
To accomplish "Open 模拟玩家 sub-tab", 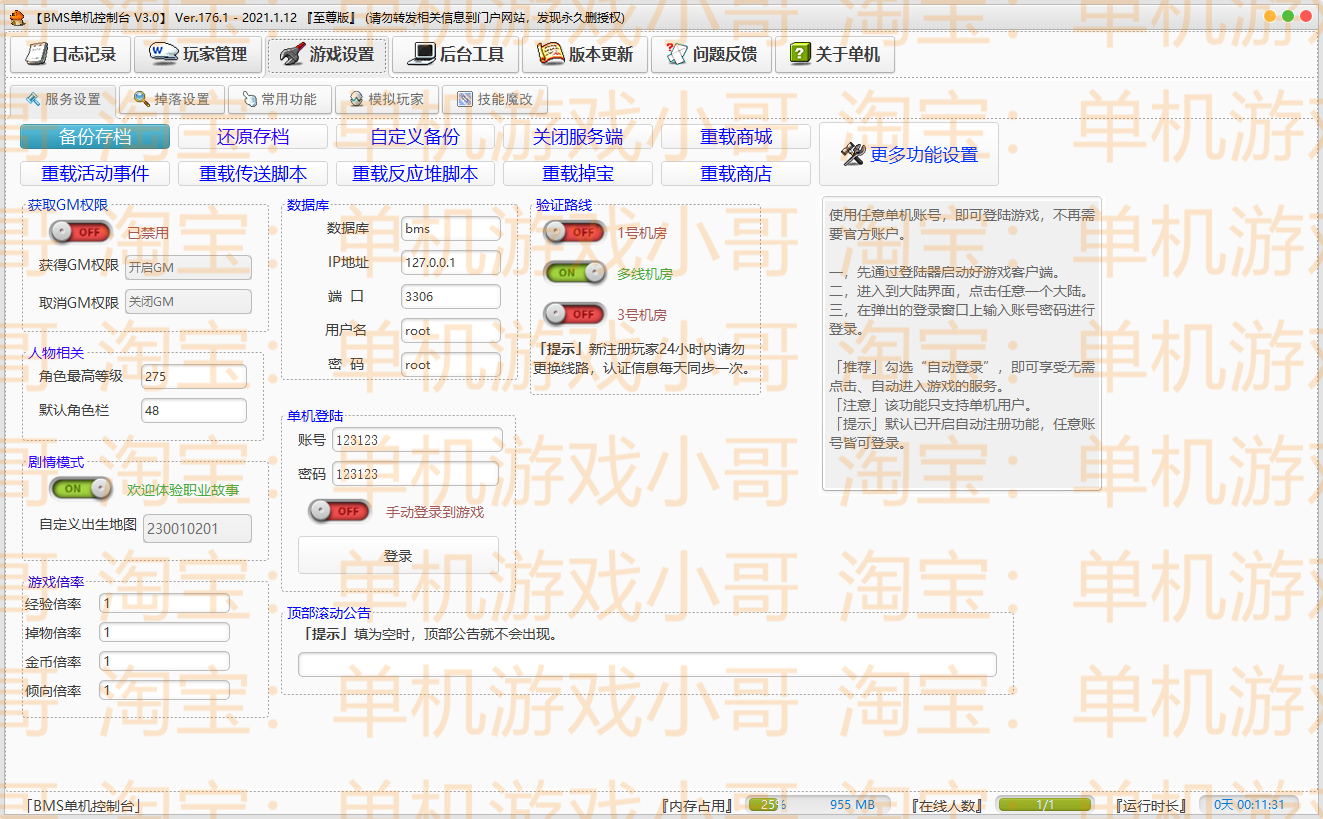I will [386, 100].
